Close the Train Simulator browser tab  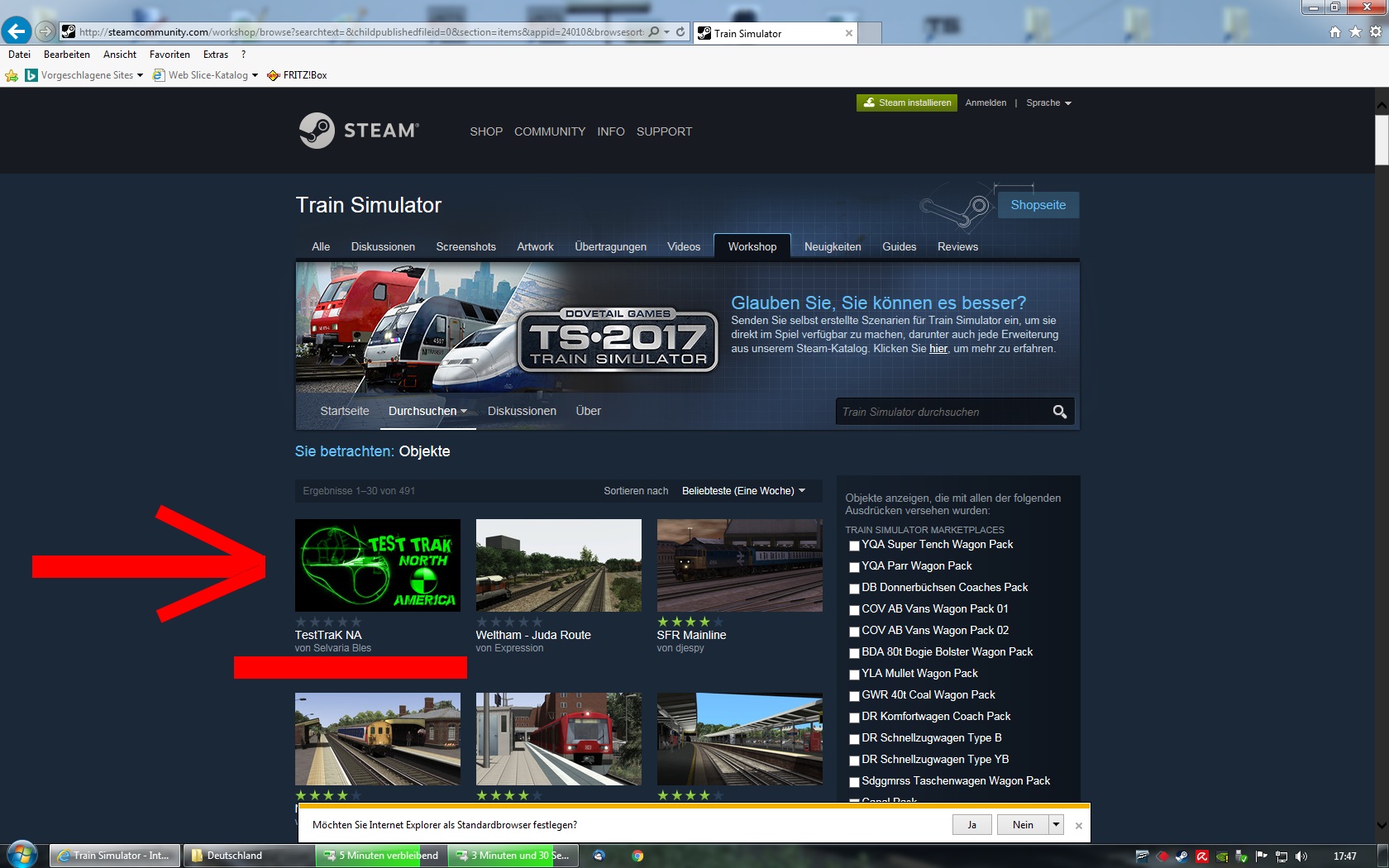coord(848,33)
